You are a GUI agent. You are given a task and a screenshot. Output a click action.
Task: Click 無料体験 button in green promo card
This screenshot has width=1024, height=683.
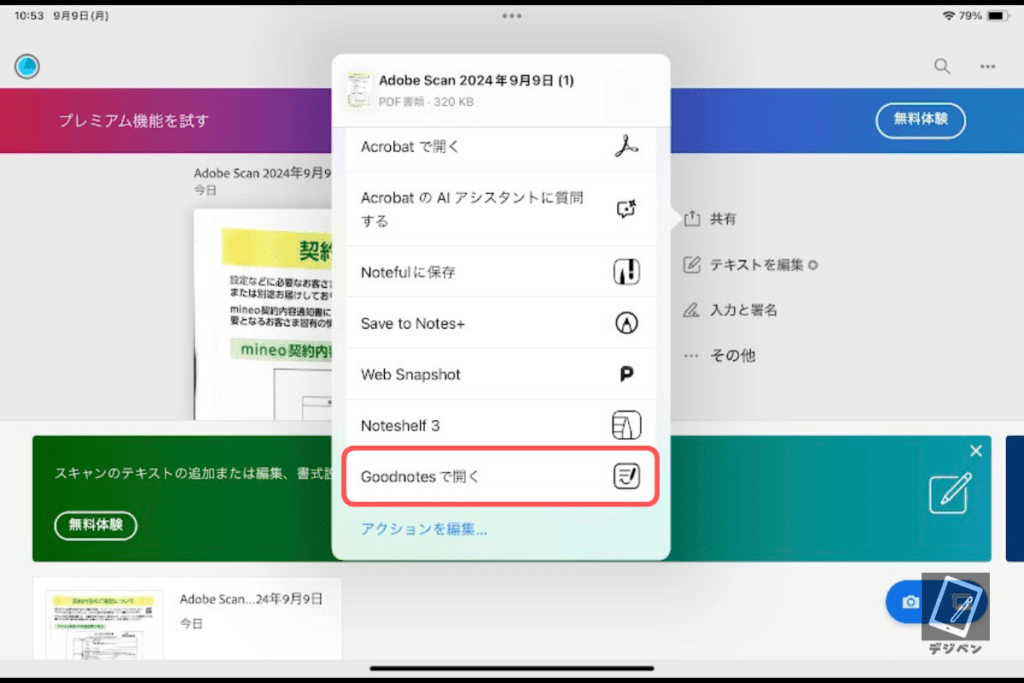pyautogui.click(x=96, y=525)
